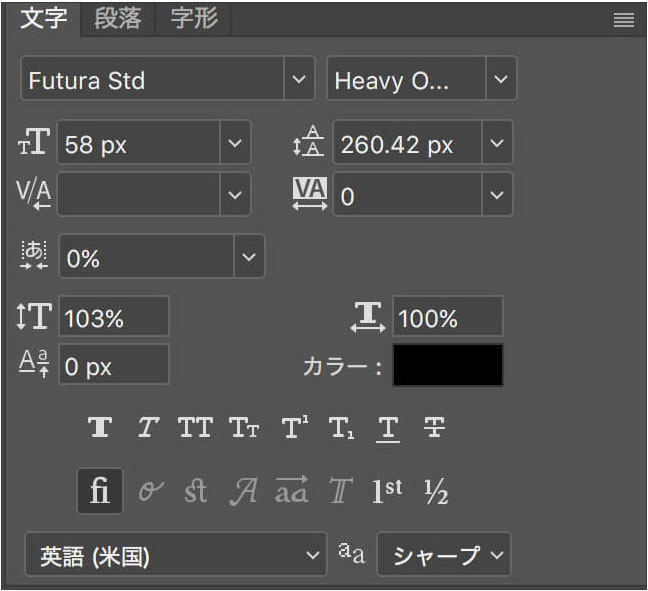Click the 103% vertical scale field
This screenshot has width=648, height=591.
[x=114, y=316]
